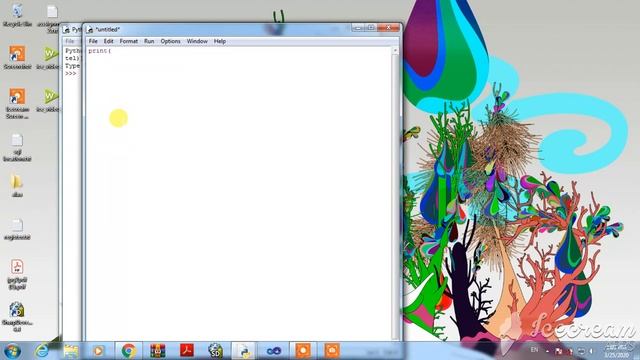Select the yellow folder desktop icon
Image resolution: width=640 pixels, height=360 pixels.
click(x=17, y=186)
